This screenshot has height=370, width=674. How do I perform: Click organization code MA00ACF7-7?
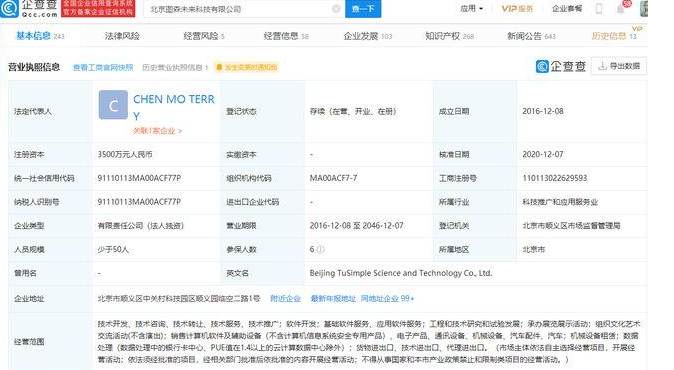(333, 178)
